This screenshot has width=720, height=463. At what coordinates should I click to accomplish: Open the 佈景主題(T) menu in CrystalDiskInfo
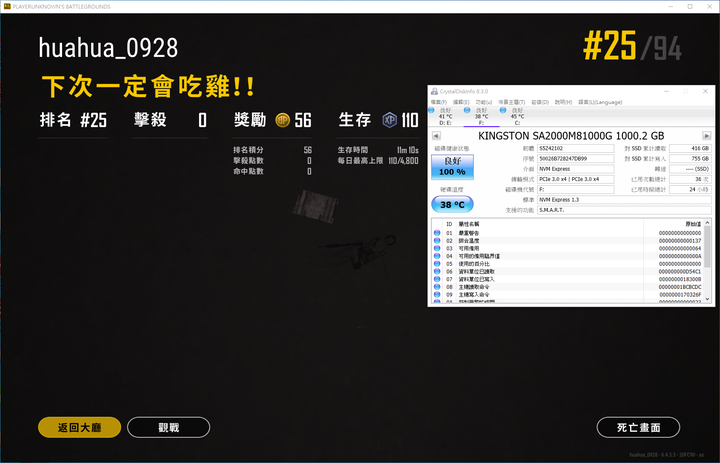512,102
